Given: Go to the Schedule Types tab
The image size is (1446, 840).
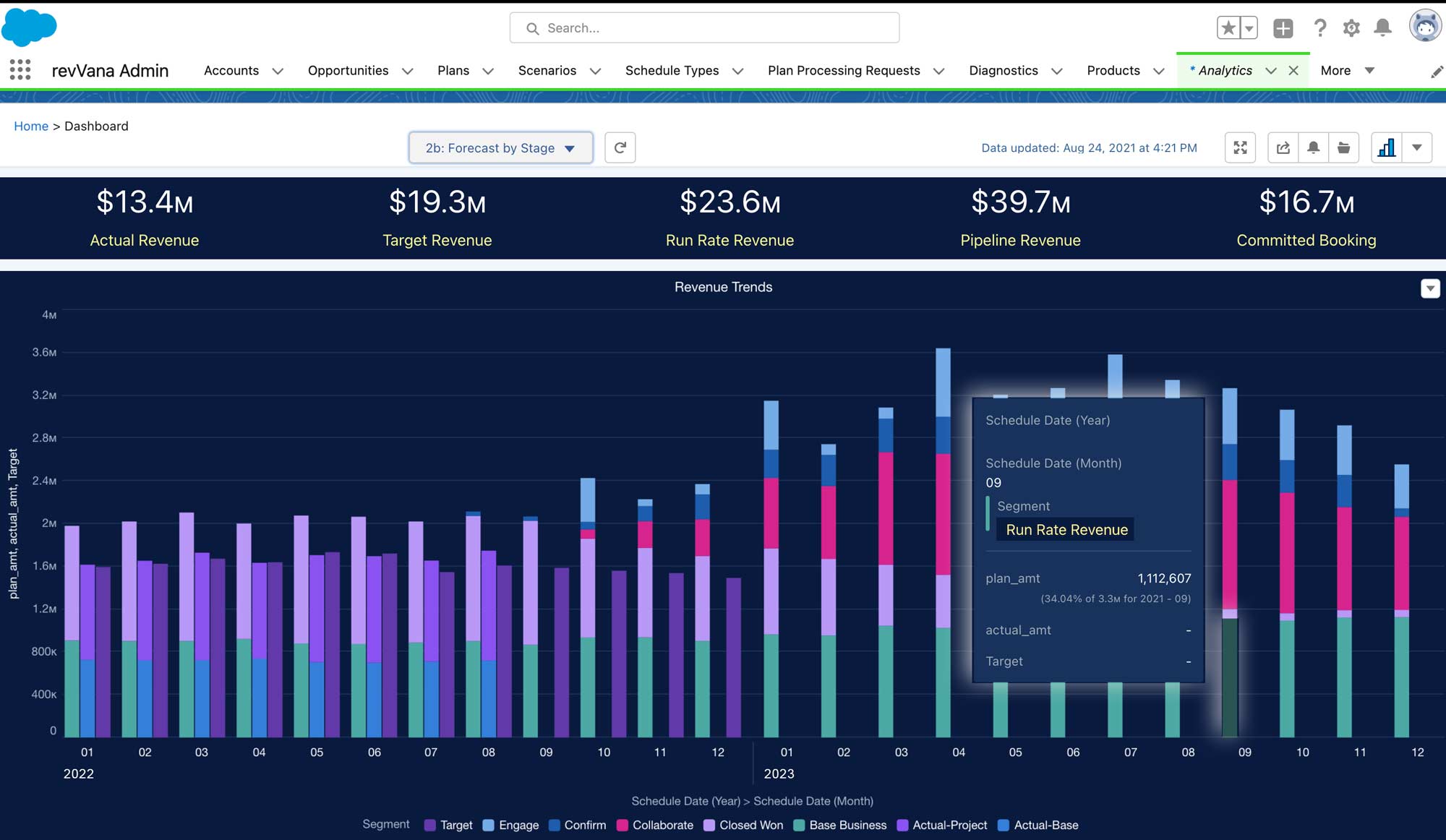Looking at the screenshot, I should 672,70.
